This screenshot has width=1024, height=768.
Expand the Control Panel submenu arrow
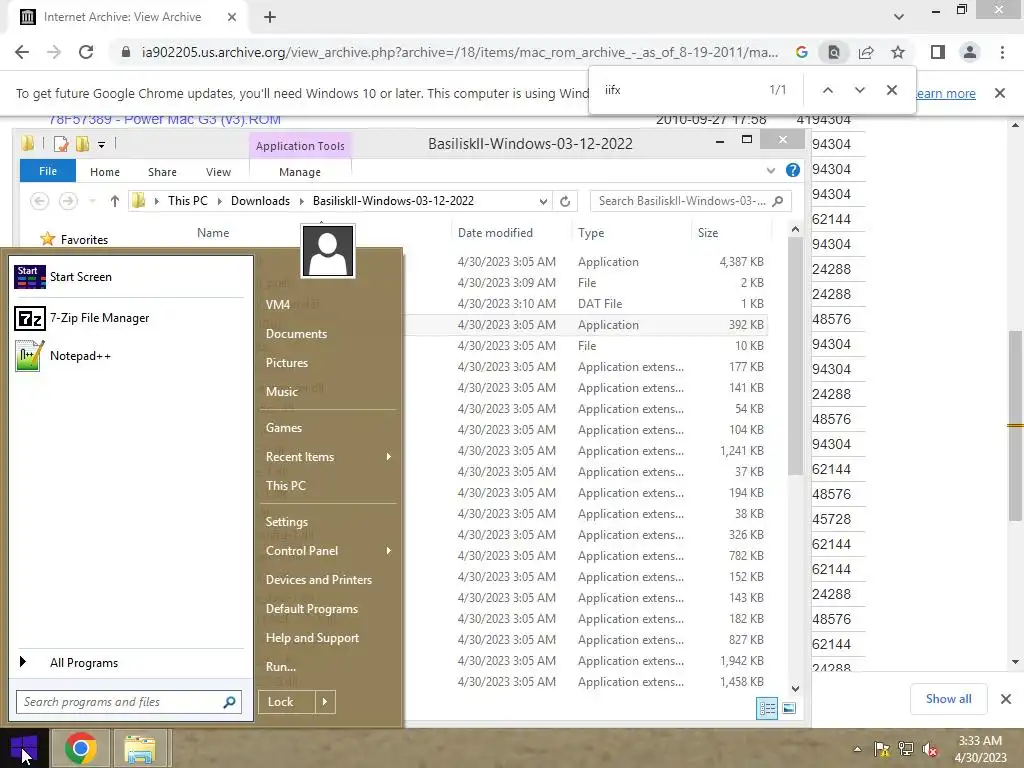pos(389,551)
